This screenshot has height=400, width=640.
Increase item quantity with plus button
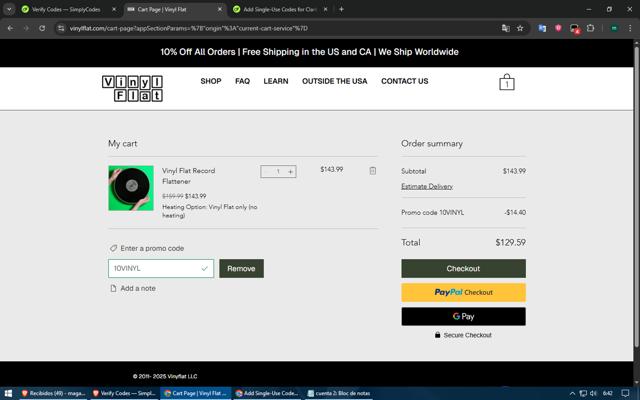[x=290, y=171]
